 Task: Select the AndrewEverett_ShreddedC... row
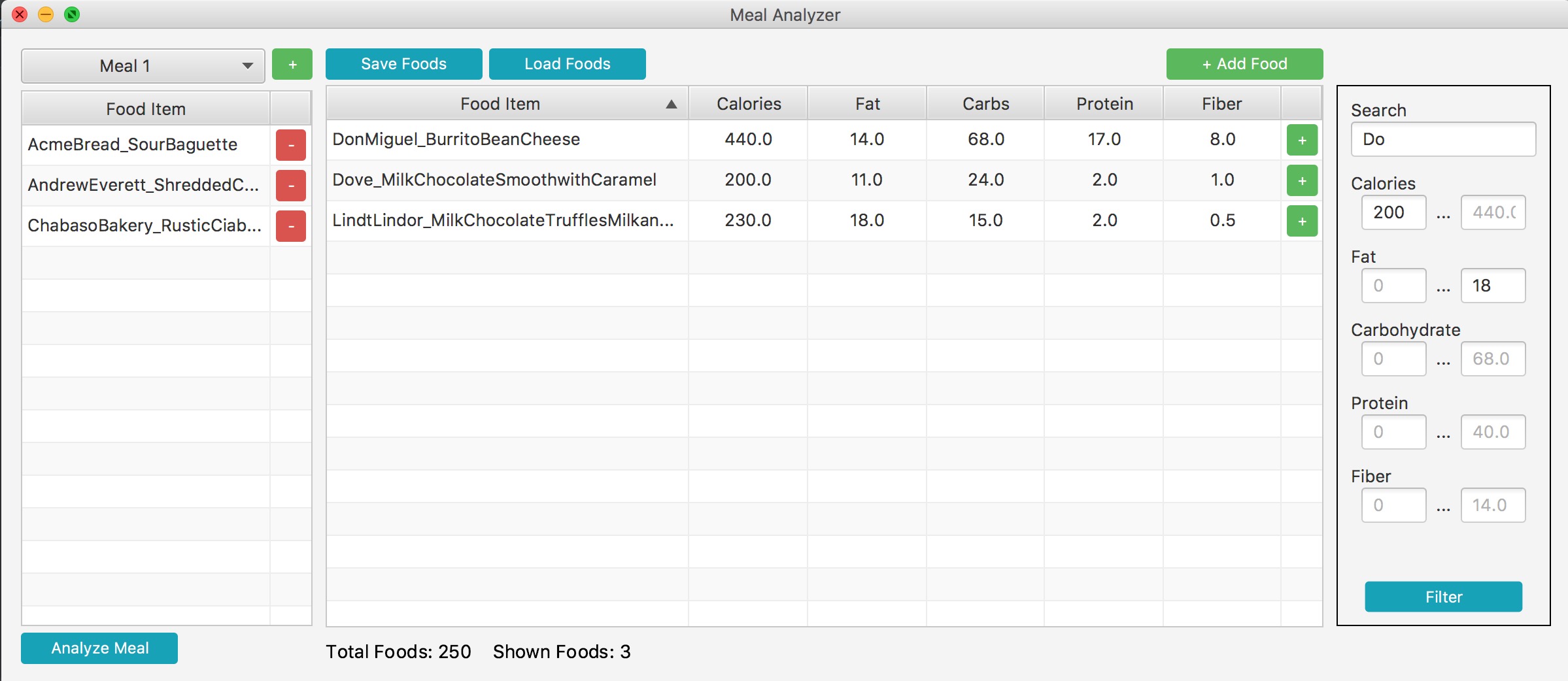click(166, 186)
